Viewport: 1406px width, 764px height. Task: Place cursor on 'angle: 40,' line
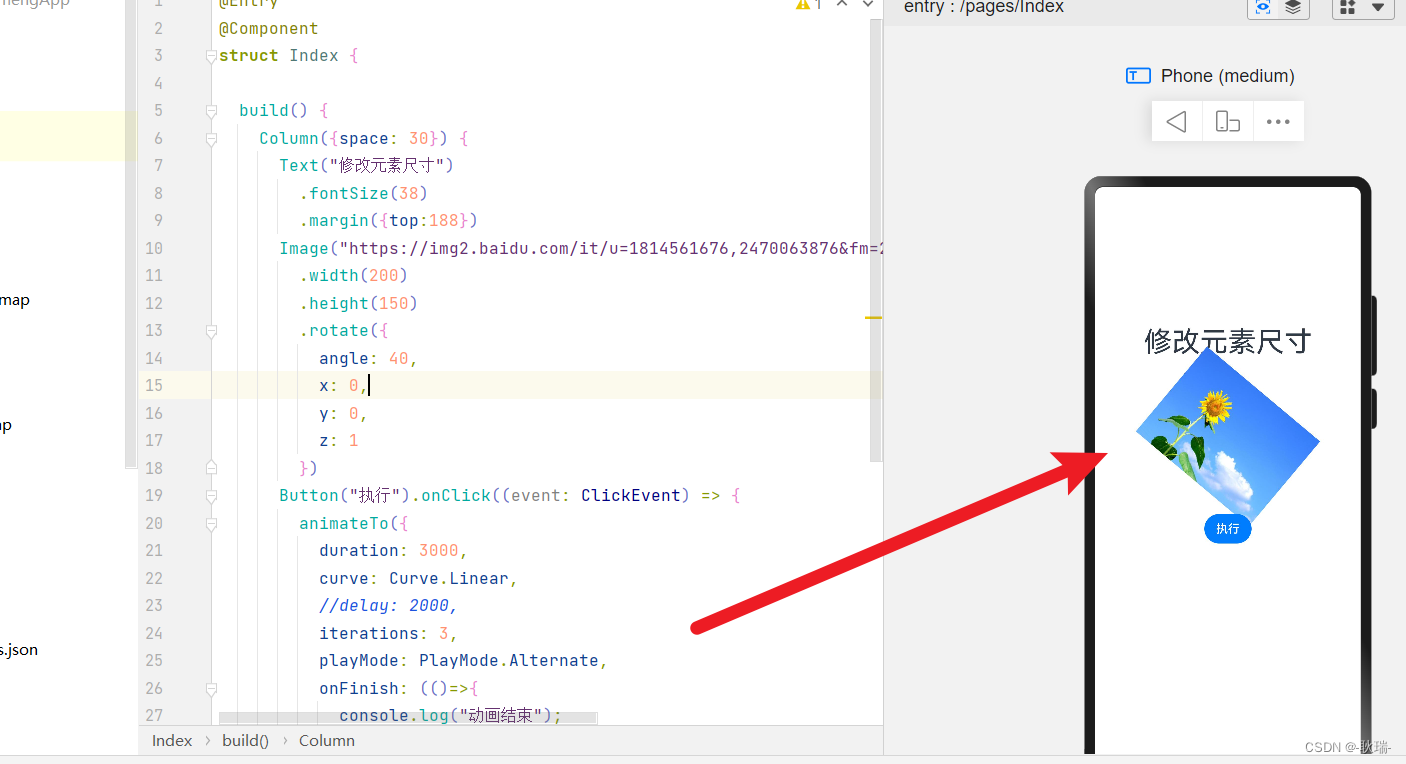pyautogui.click(x=368, y=358)
